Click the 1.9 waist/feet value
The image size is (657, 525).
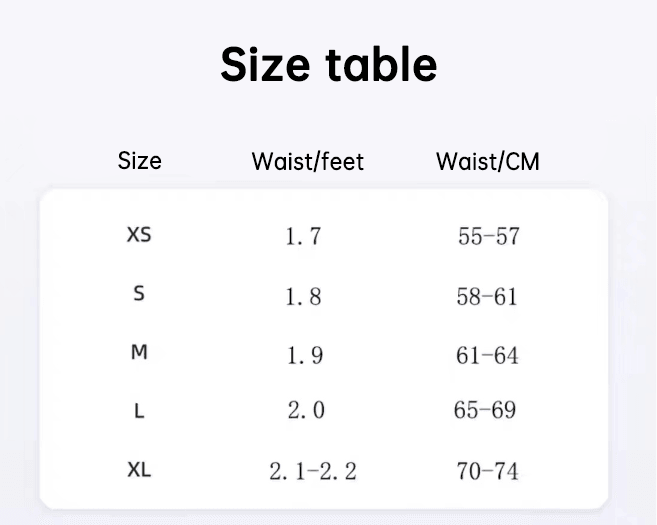(304, 355)
